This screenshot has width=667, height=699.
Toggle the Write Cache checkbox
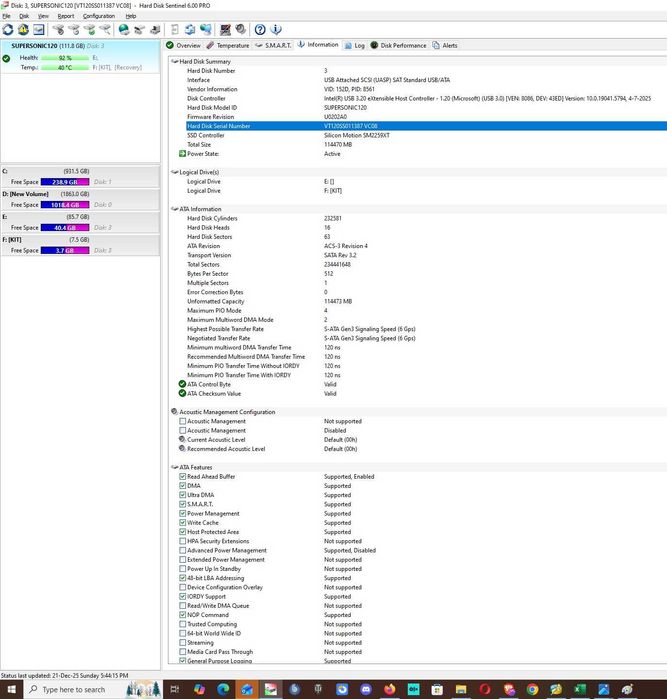182,522
